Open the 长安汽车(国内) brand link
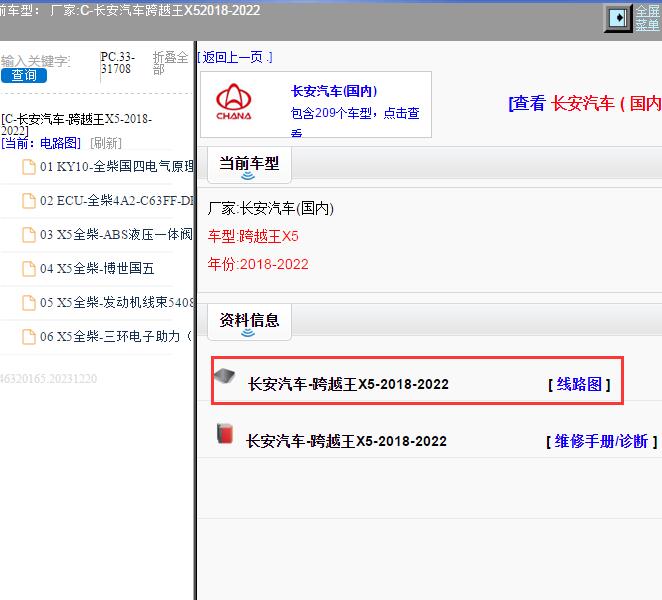This screenshot has width=662, height=600. pyautogui.click(x=334, y=91)
